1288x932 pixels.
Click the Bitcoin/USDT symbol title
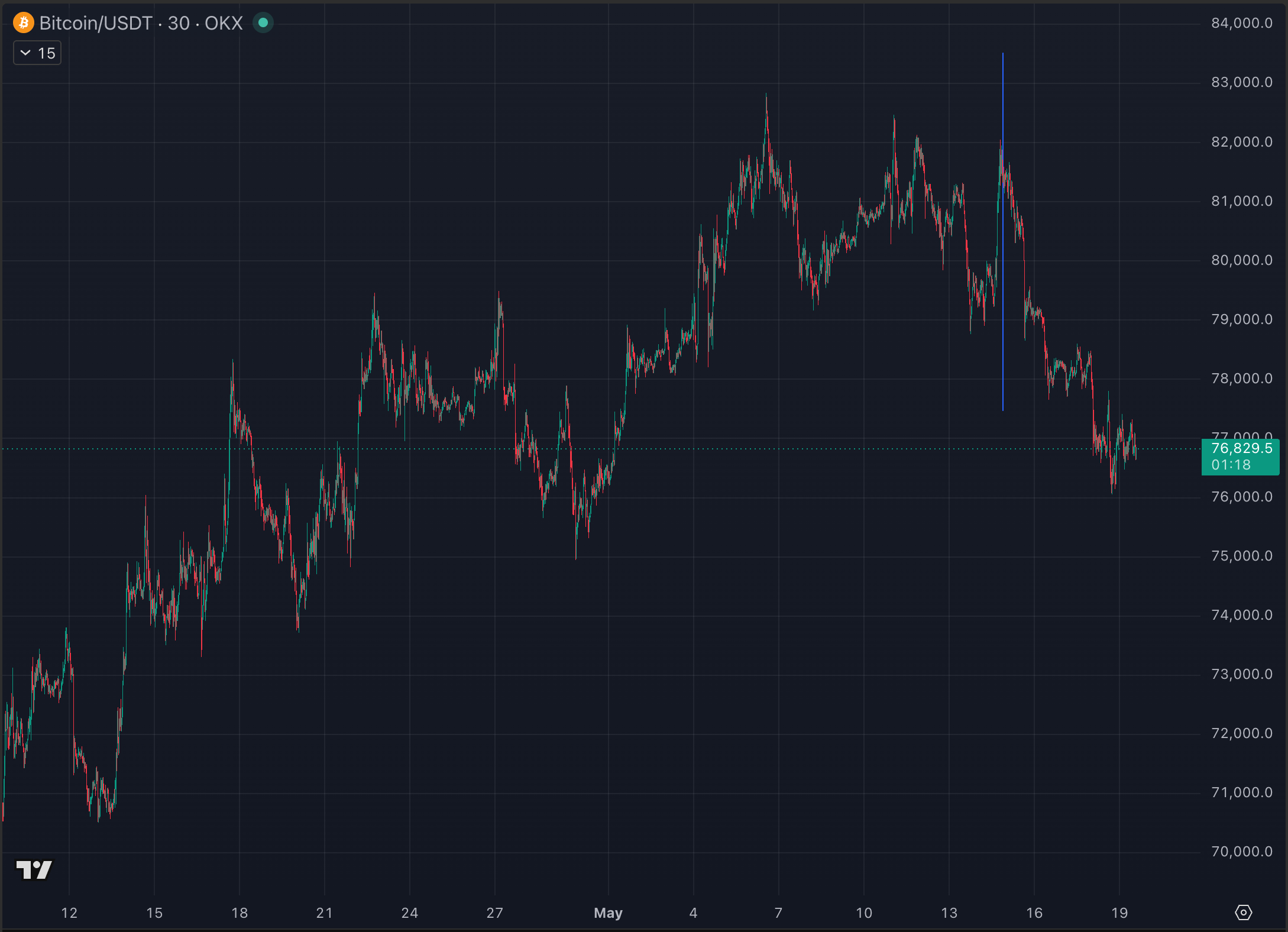(96, 23)
